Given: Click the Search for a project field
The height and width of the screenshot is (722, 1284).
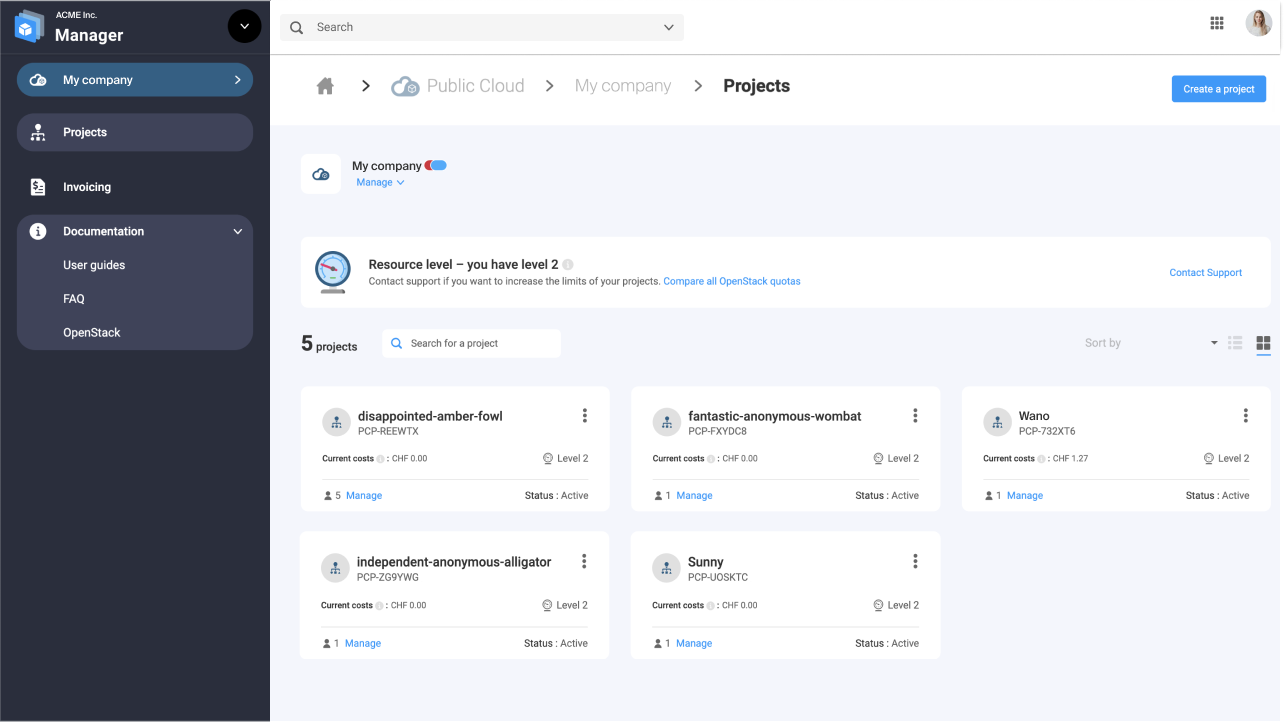Looking at the screenshot, I should (x=471, y=343).
